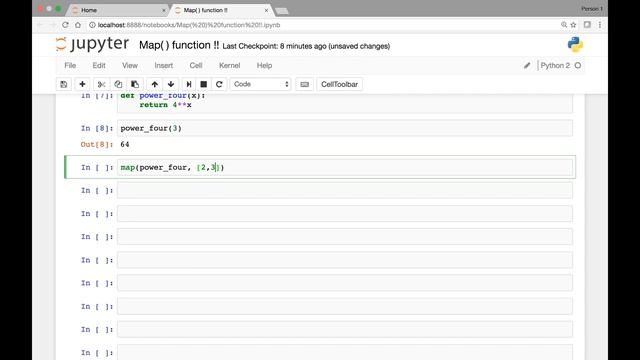Click the kernel idle circle indicator
Image resolution: width=640 pixels, height=360 pixels.
coord(578,65)
